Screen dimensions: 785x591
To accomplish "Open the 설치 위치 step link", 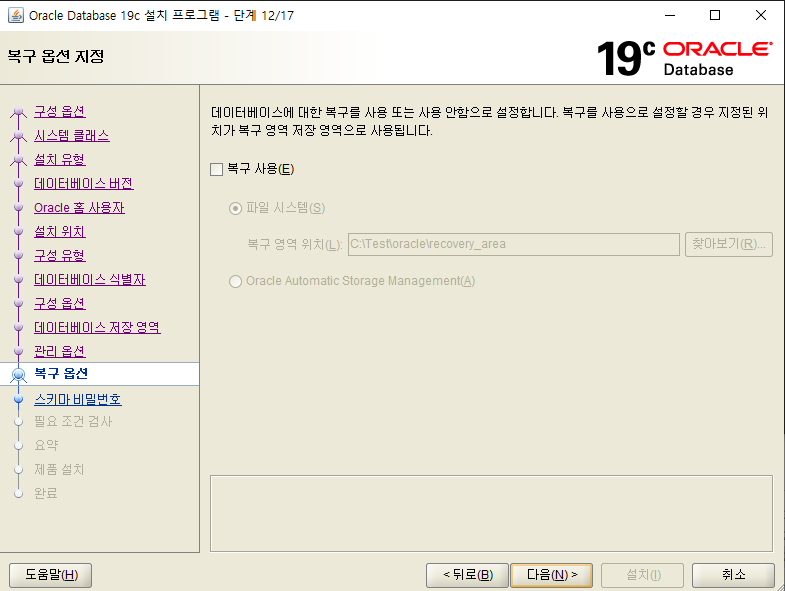I will point(60,231).
